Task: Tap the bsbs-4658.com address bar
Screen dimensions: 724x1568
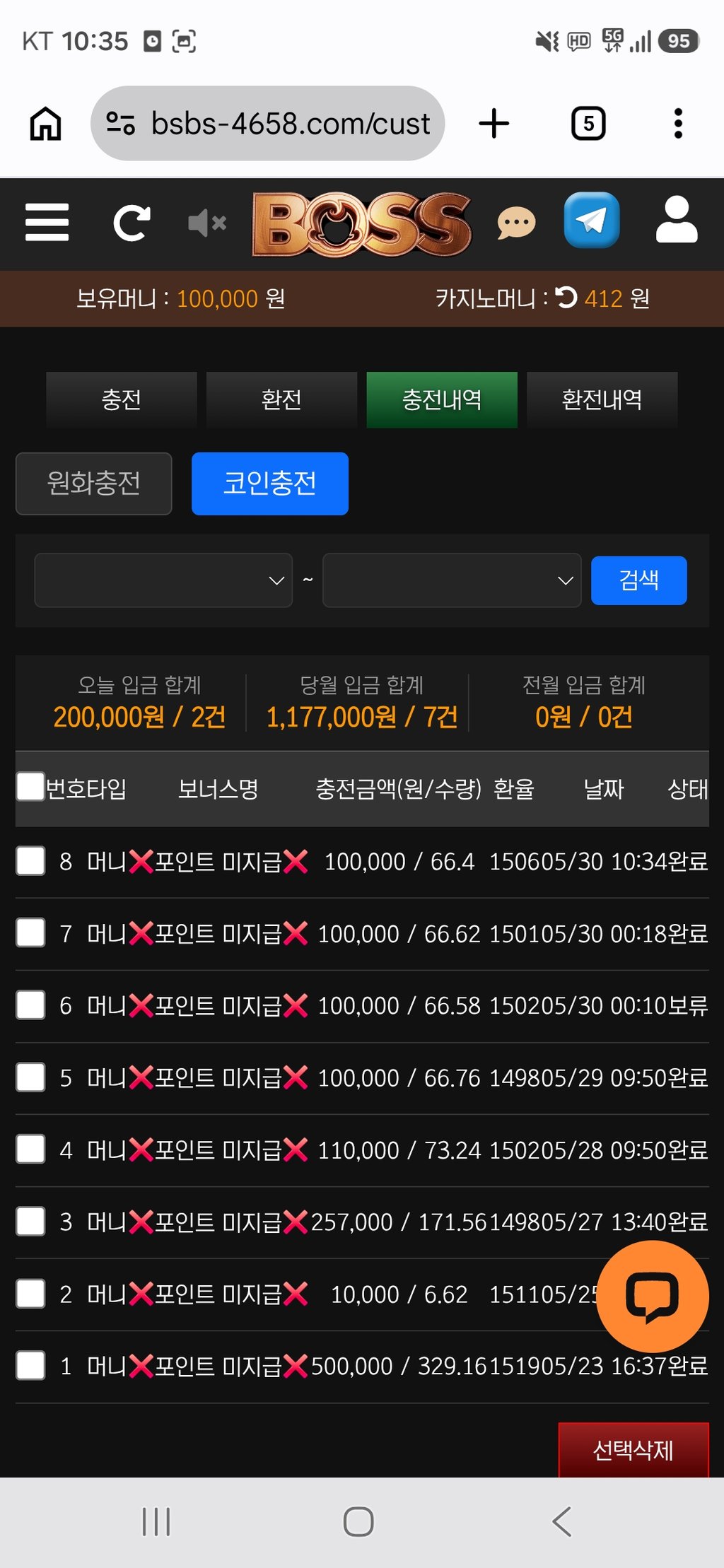Action: point(267,124)
